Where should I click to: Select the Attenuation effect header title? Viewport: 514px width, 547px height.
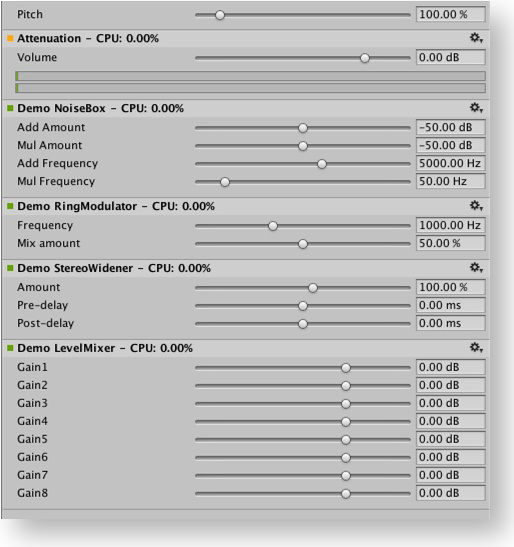pyautogui.click(x=88, y=38)
